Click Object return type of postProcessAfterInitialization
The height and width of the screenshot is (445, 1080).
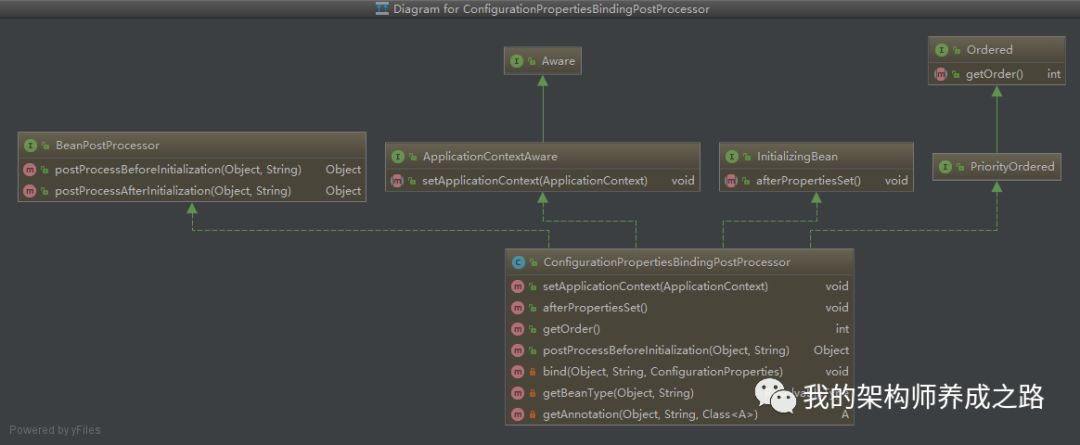[343, 191]
